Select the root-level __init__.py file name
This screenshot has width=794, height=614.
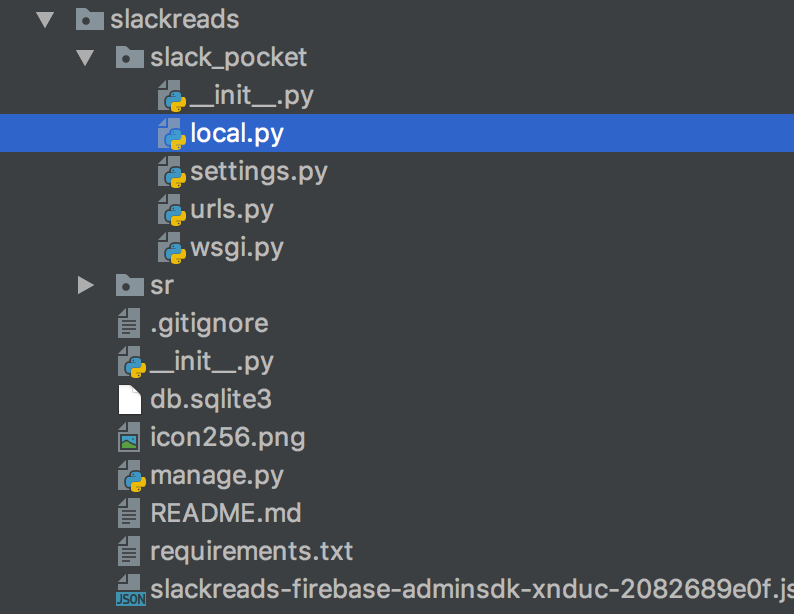212,361
